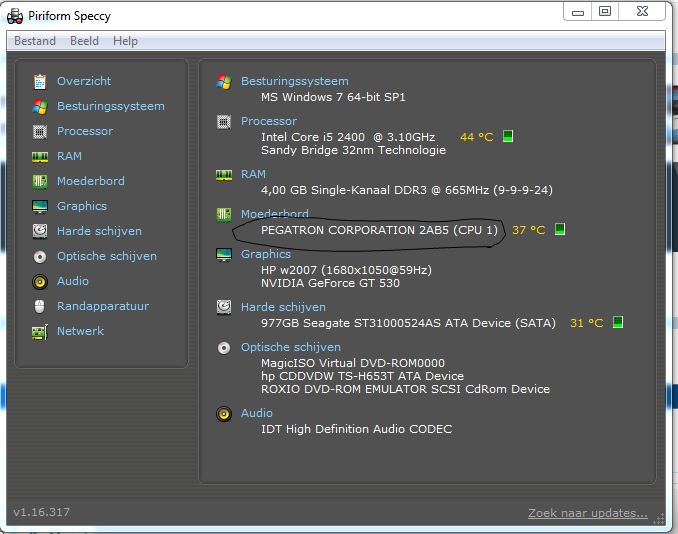Click Optische schijven heading in summary
The height and width of the screenshot is (534, 678).
point(291,347)
